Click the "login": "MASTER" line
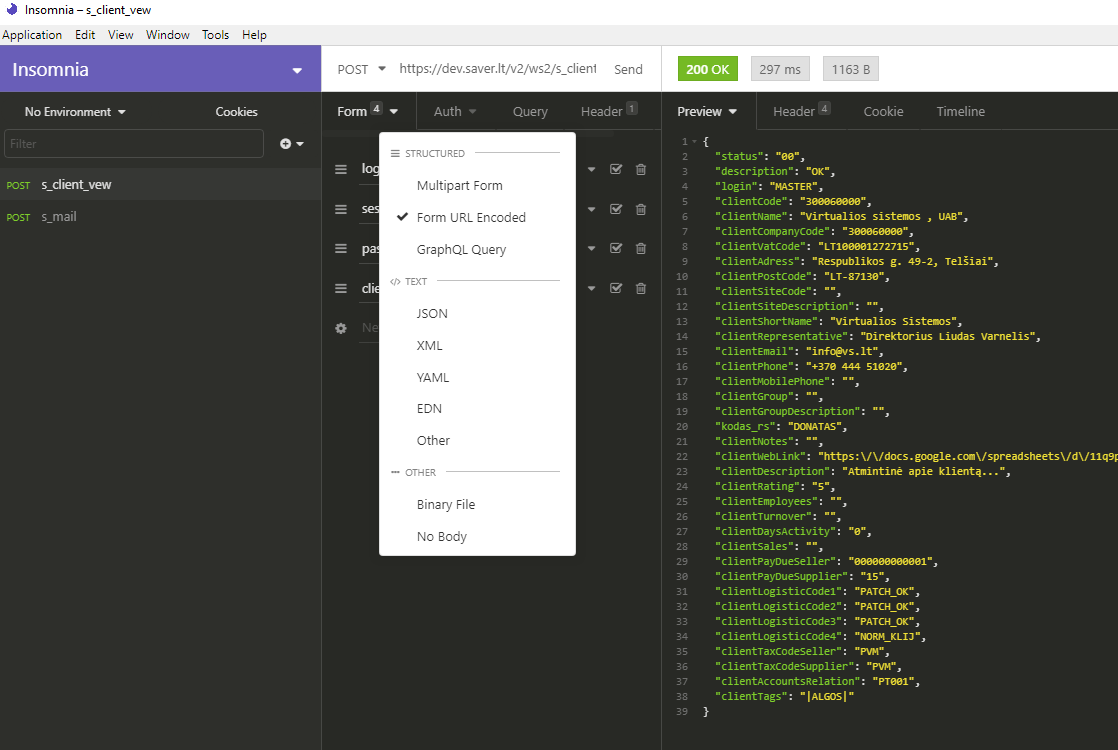The image size is (1118, 750). coord(769,186)
